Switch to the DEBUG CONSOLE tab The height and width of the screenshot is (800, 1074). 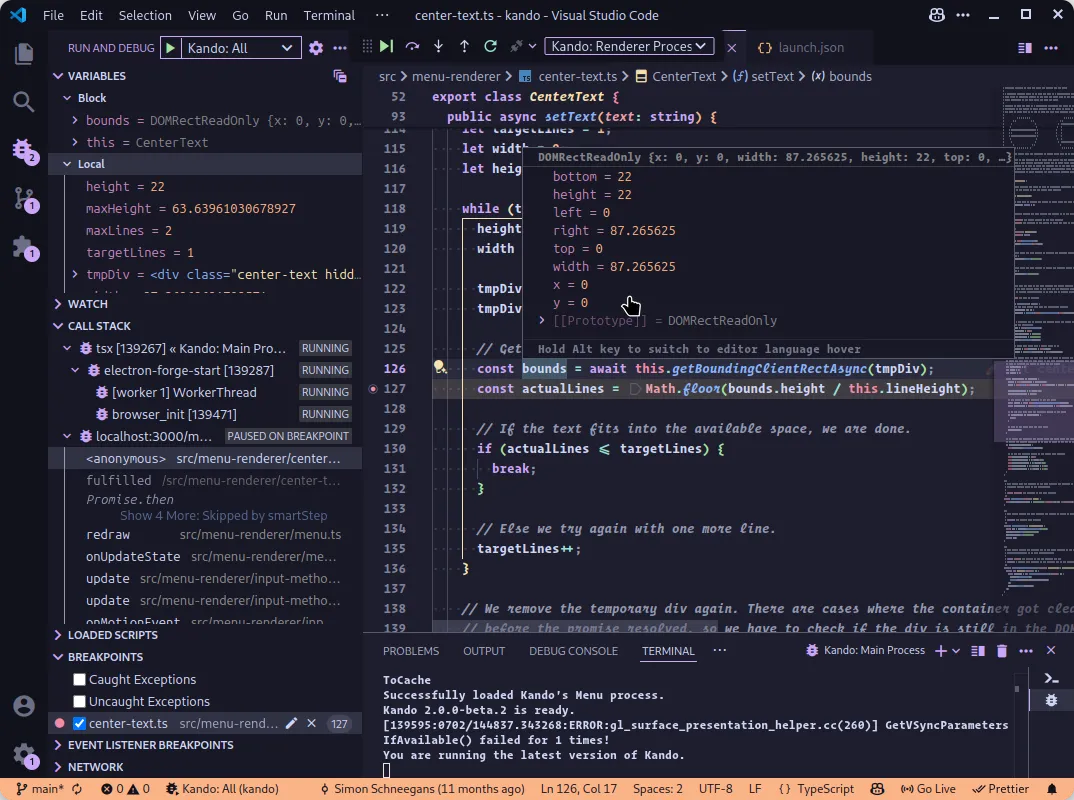(574, 650)
